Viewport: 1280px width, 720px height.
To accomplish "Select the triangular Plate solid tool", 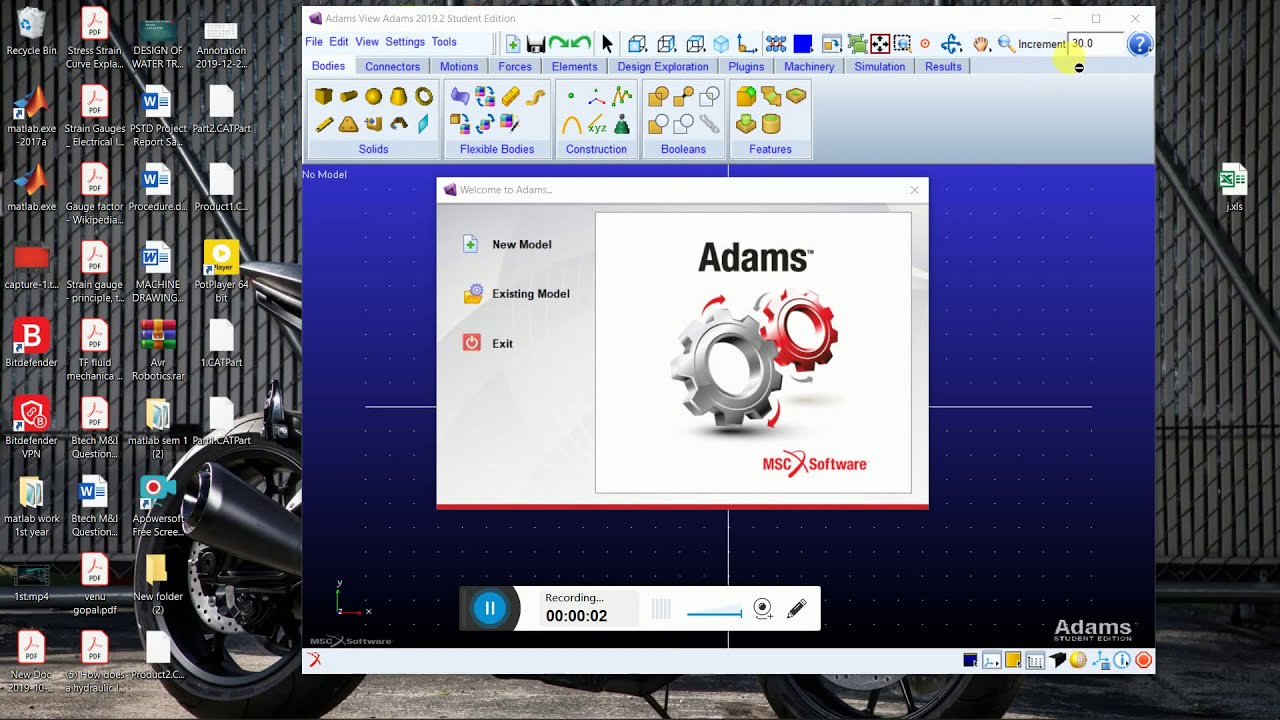I will 348,124.
